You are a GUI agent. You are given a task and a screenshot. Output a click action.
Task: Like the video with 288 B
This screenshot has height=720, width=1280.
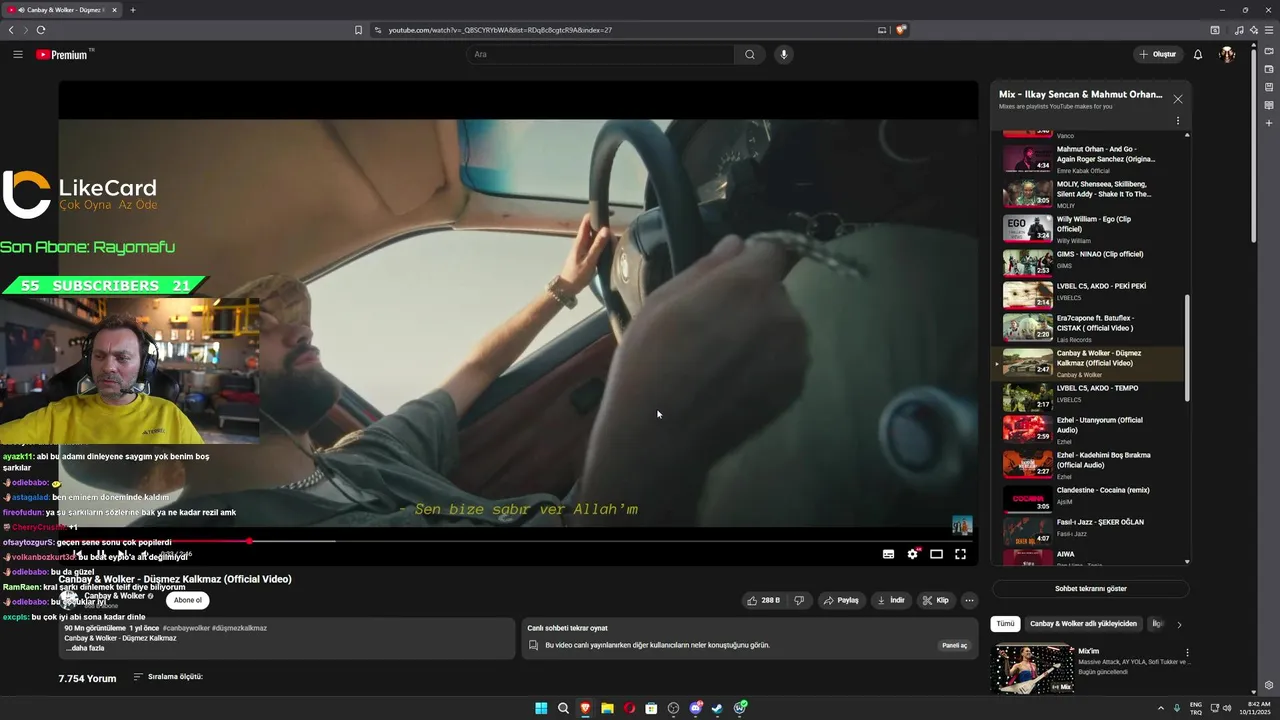coord(763,600)
